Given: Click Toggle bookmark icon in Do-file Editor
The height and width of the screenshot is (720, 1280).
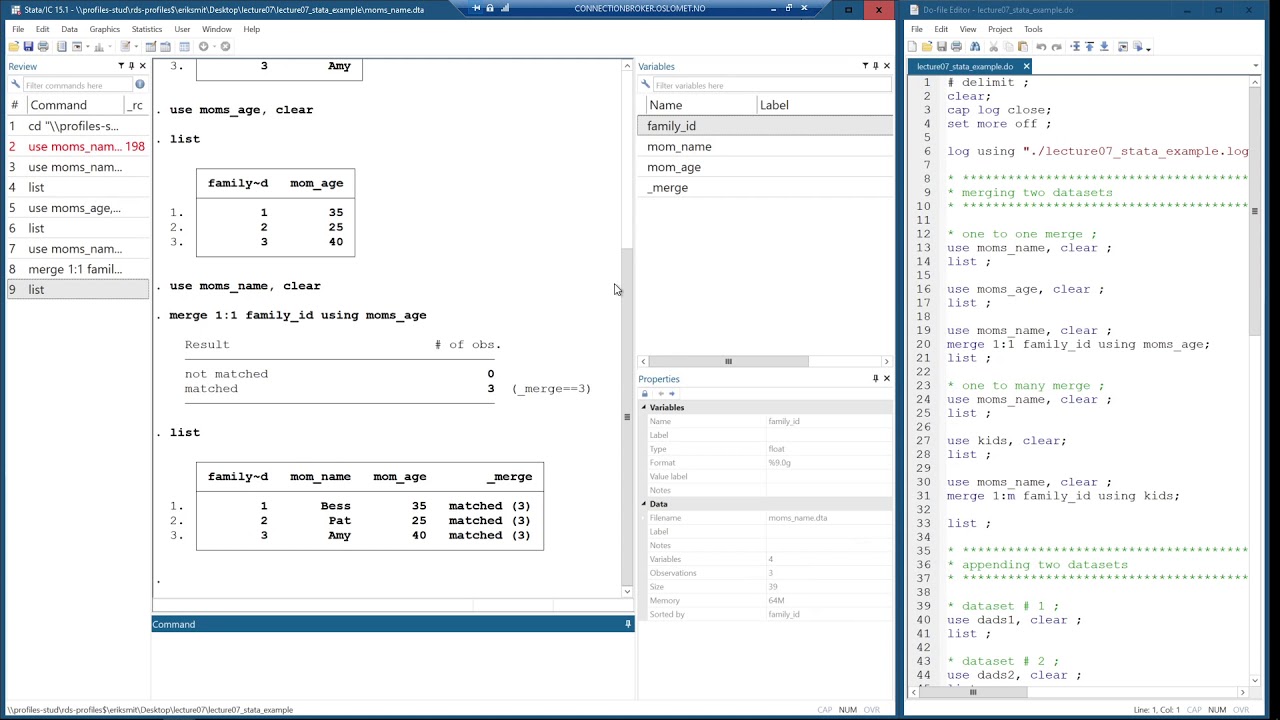Looking at the screenshot, I should pyautogui.click(x=1075, y=46).
